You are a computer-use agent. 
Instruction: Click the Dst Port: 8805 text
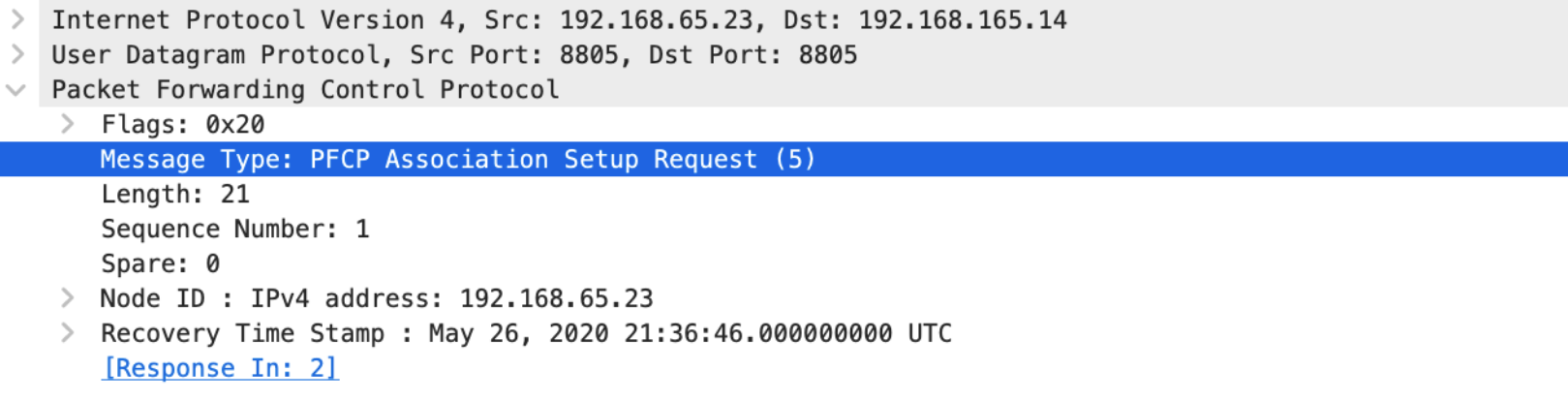pos(753,55)
